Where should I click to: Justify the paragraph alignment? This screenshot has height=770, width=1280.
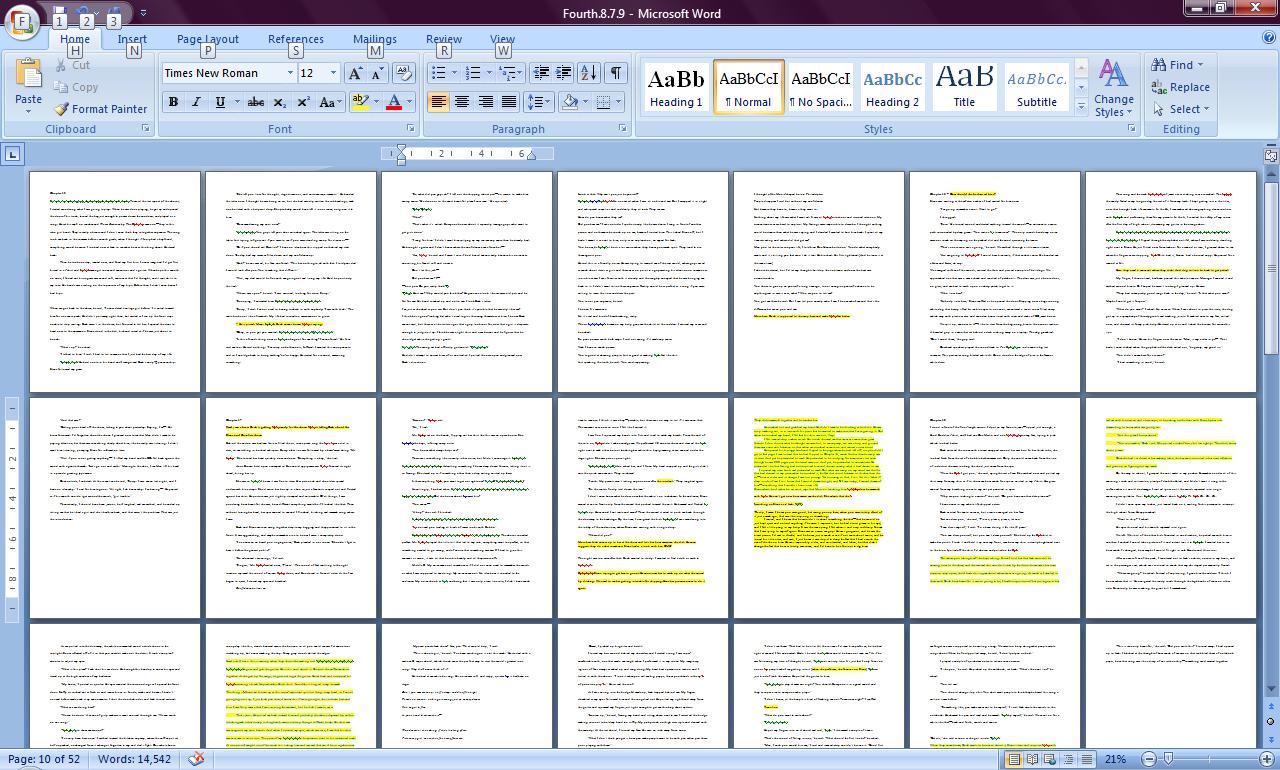(507, 103)
